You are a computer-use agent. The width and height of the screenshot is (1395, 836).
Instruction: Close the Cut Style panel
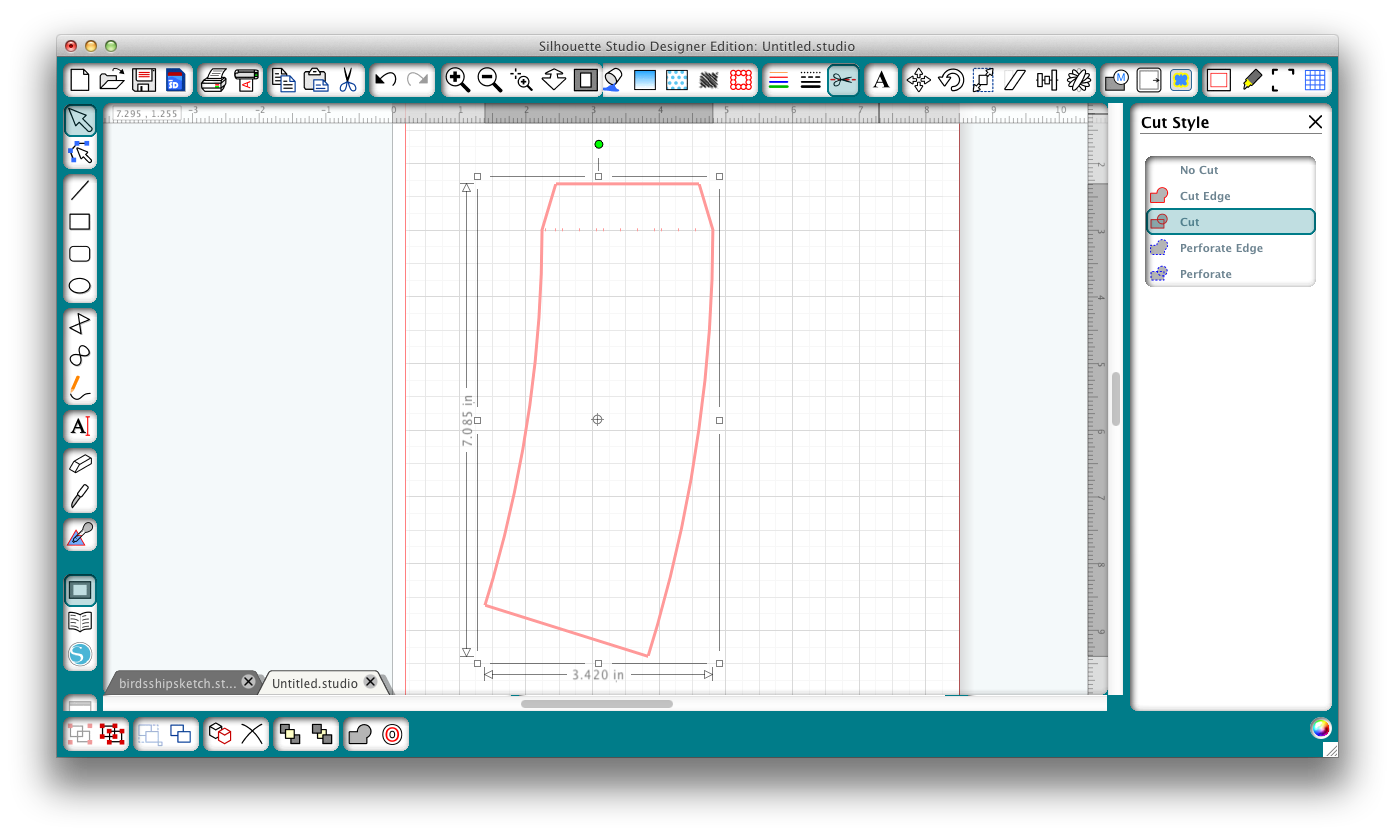(1315, 122)
